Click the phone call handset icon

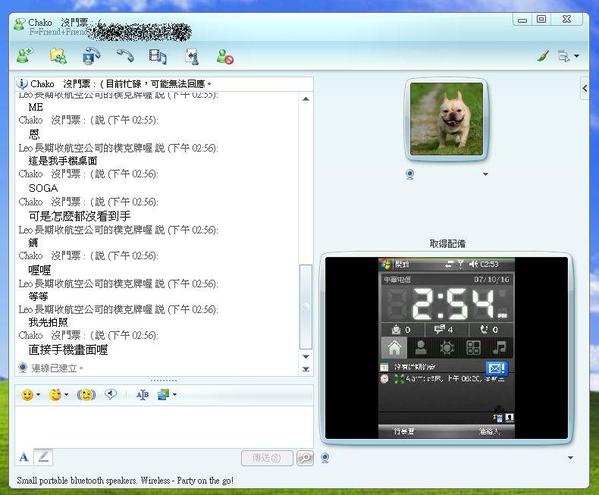coord(125,57)
